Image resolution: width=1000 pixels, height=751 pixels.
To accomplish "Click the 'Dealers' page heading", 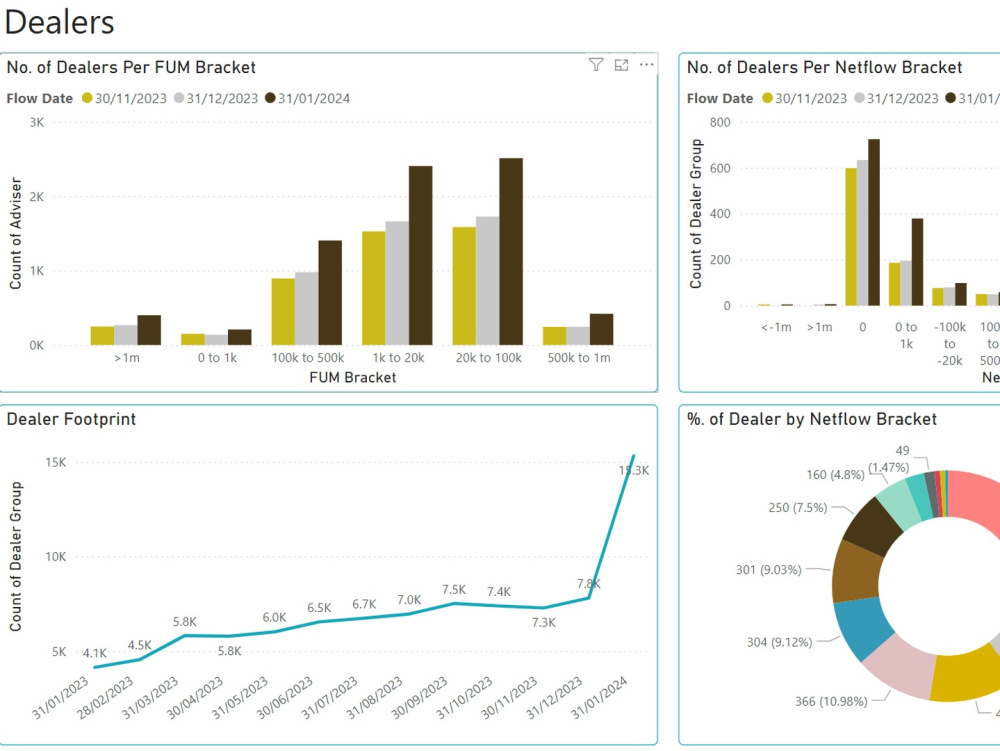I will (x=58, y=21).
